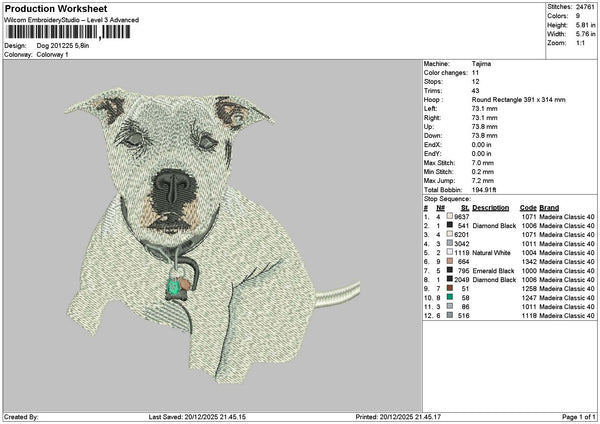Select thread code "1118"
600x424 pixels.
pyautogui.click(x=529, y=316)
